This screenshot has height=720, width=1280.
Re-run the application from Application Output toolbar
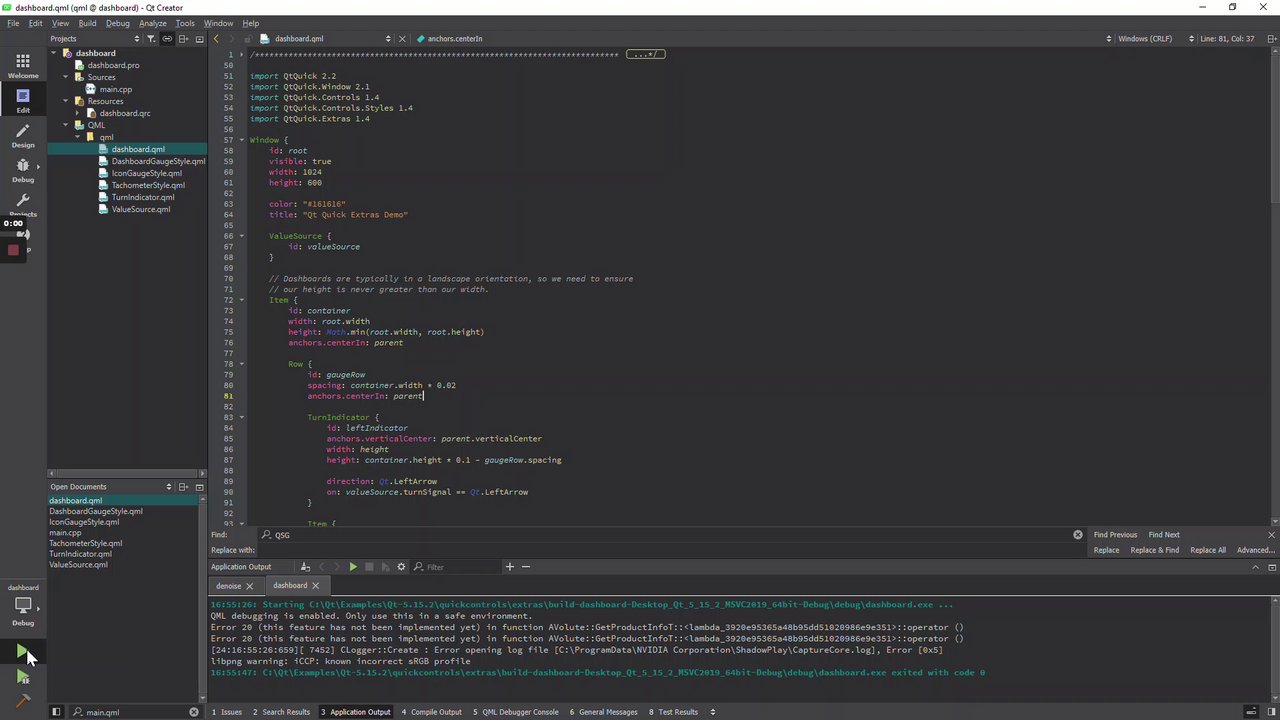[353, 567]
